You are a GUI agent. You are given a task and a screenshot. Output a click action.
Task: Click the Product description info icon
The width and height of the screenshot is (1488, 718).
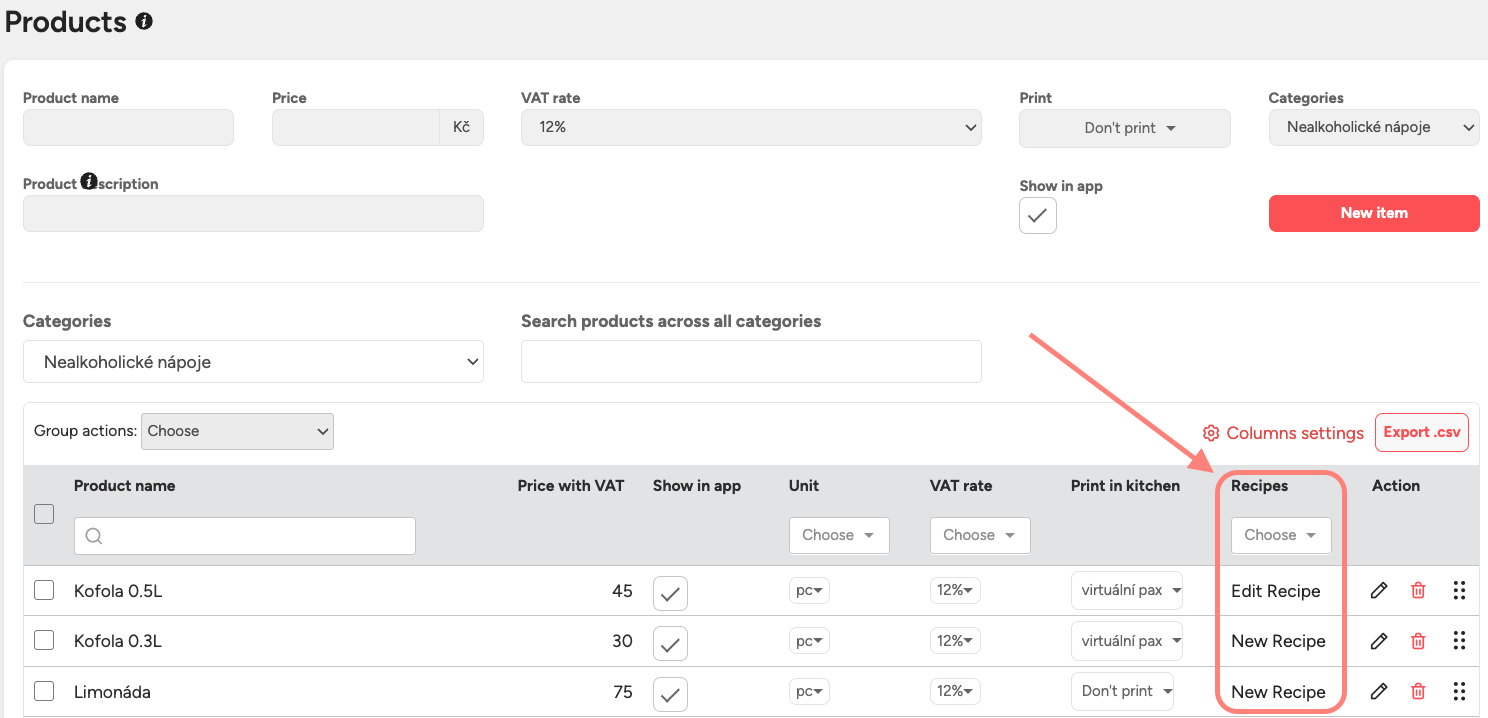89,182
